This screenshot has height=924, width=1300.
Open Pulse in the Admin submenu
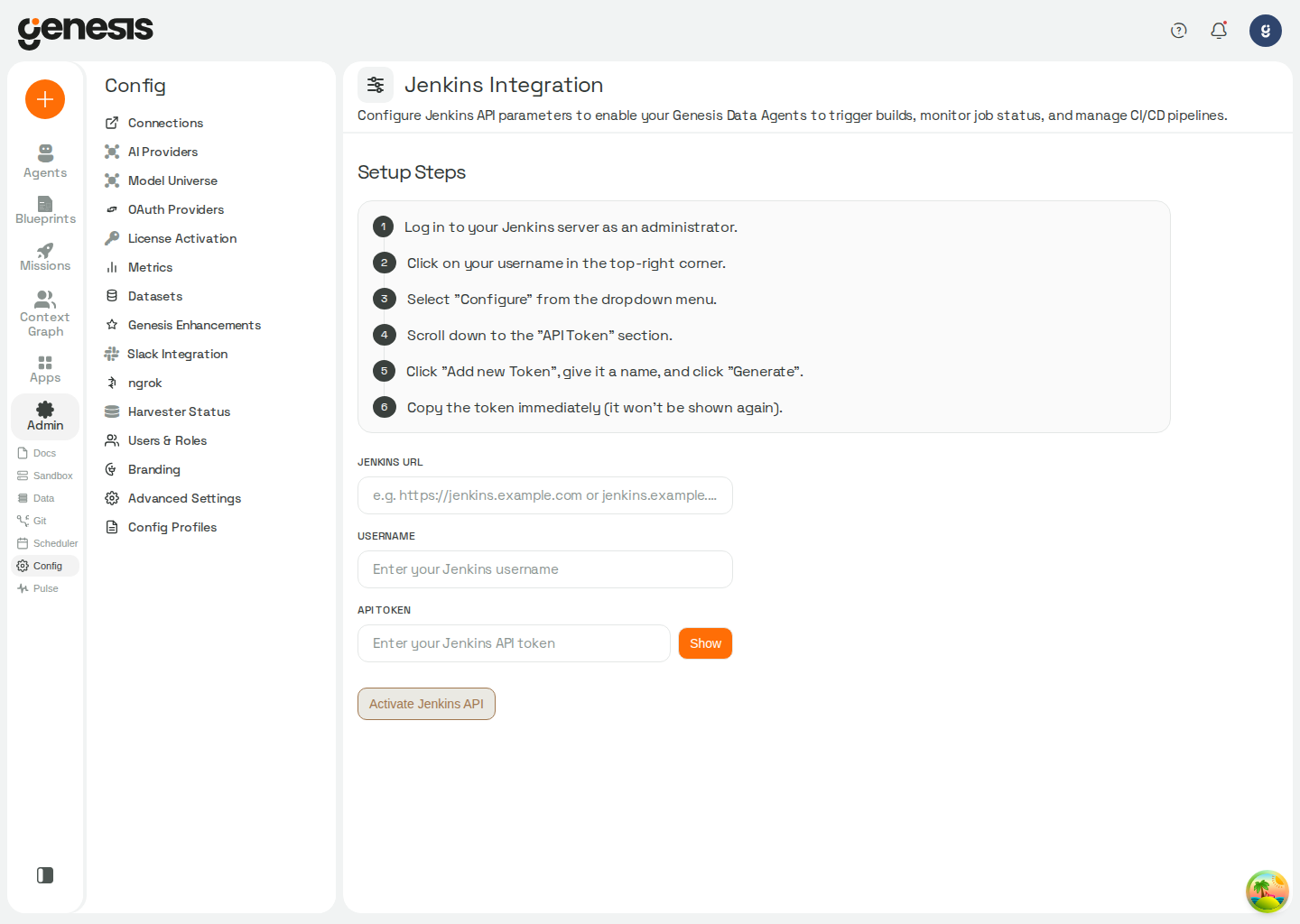45,588
